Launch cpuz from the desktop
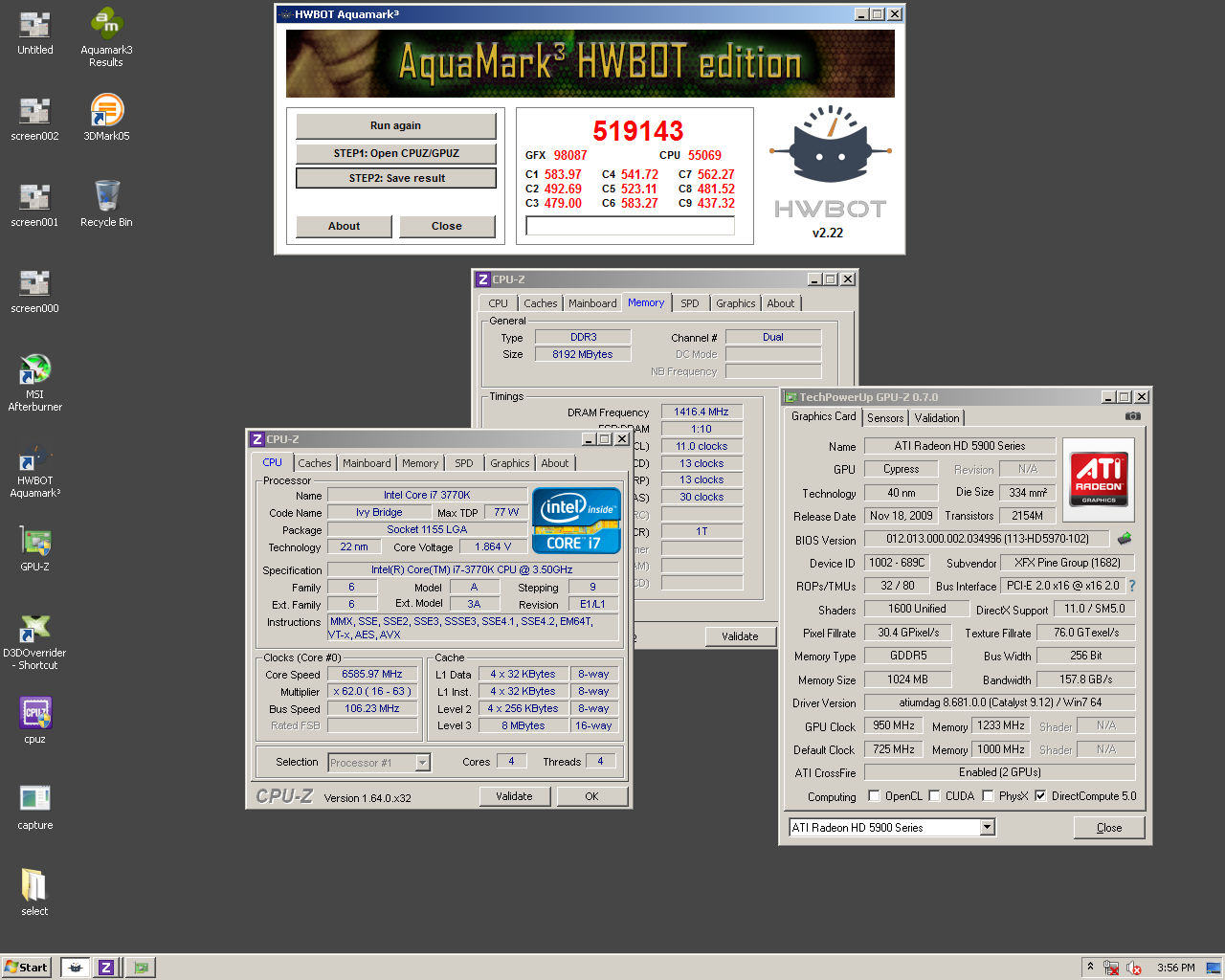The image size is (1225, 980). point(35,722)
